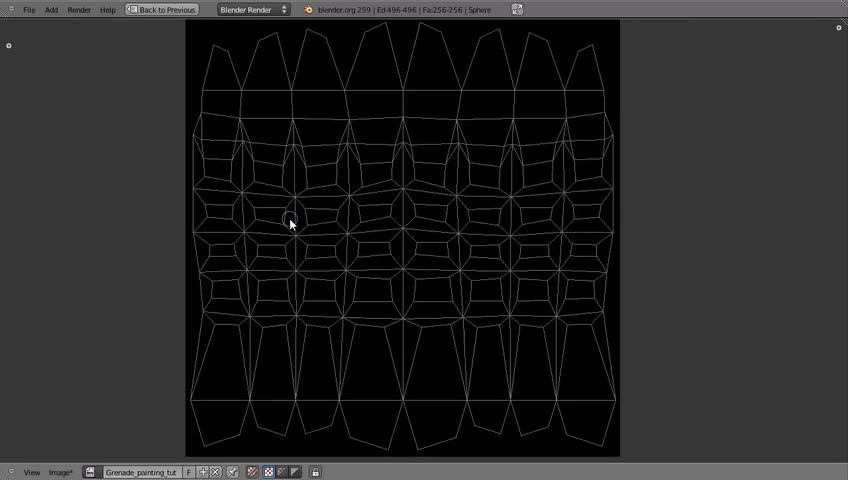This screenshot has width=848, height=480.
Task: Open the Help menu
Action: point(108,10)
